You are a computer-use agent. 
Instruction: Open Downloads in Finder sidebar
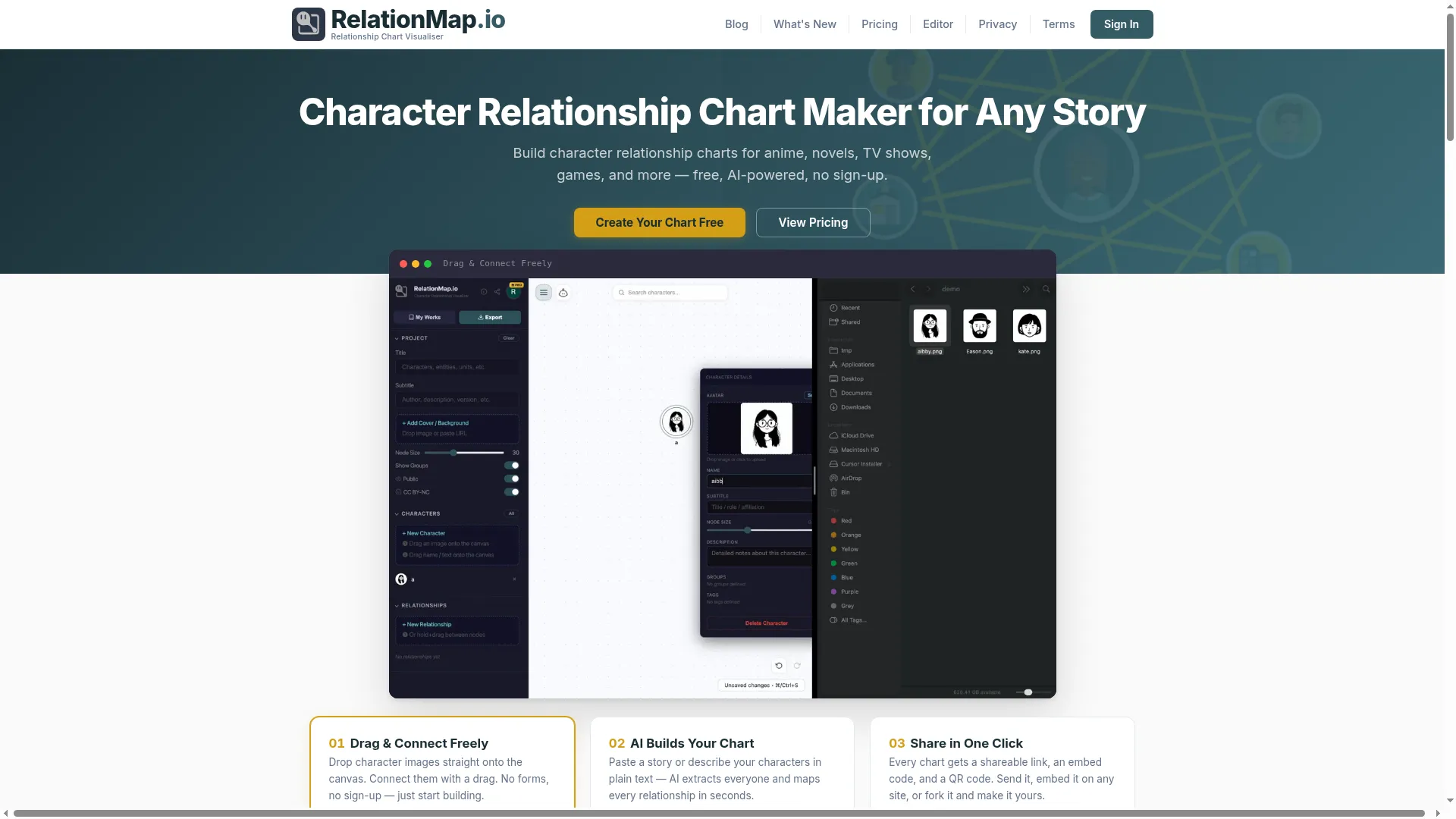(850, 407)
